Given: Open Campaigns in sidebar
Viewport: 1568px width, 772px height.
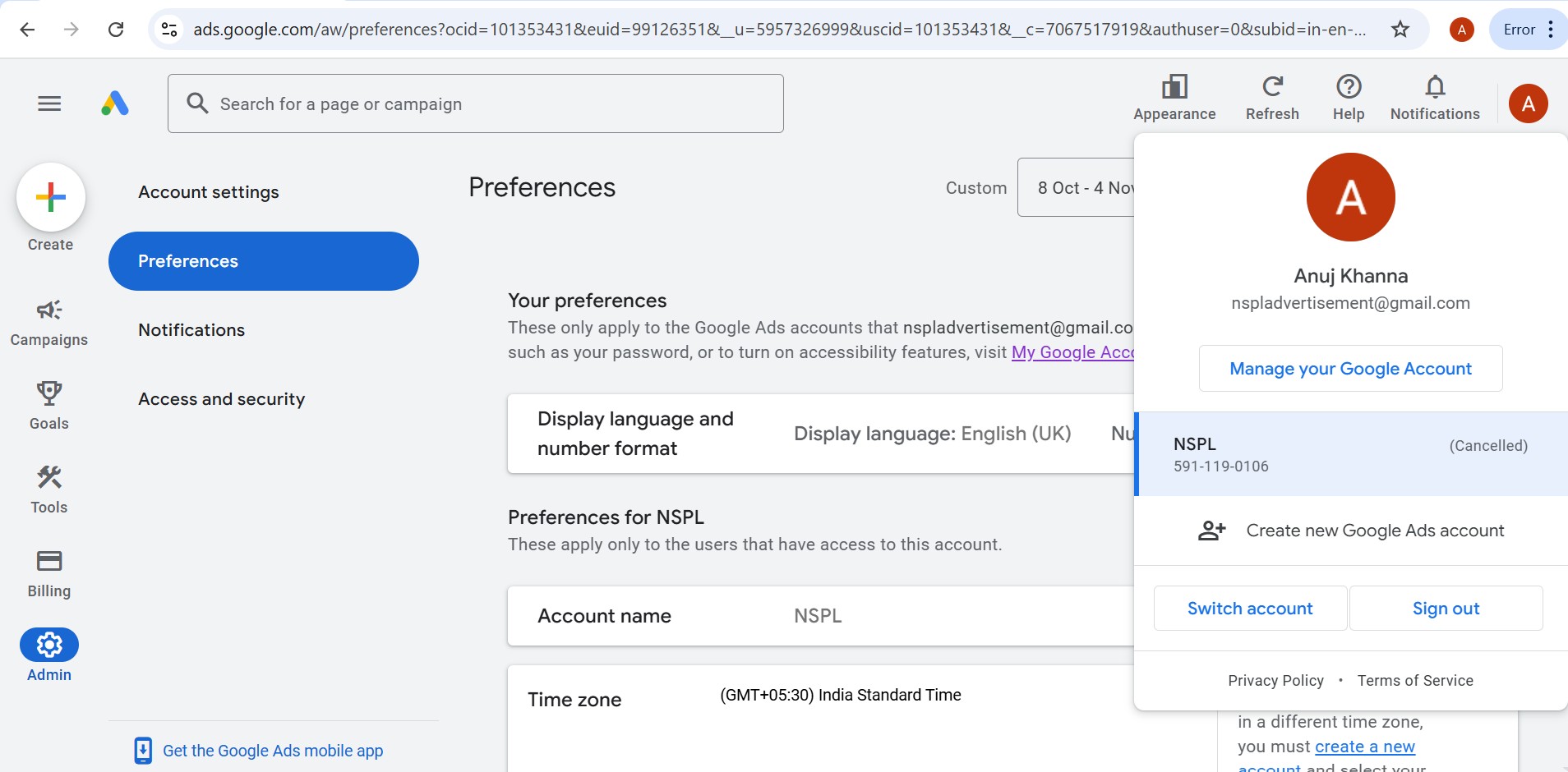Looking at the screenshot, I should tap(49, 323).
